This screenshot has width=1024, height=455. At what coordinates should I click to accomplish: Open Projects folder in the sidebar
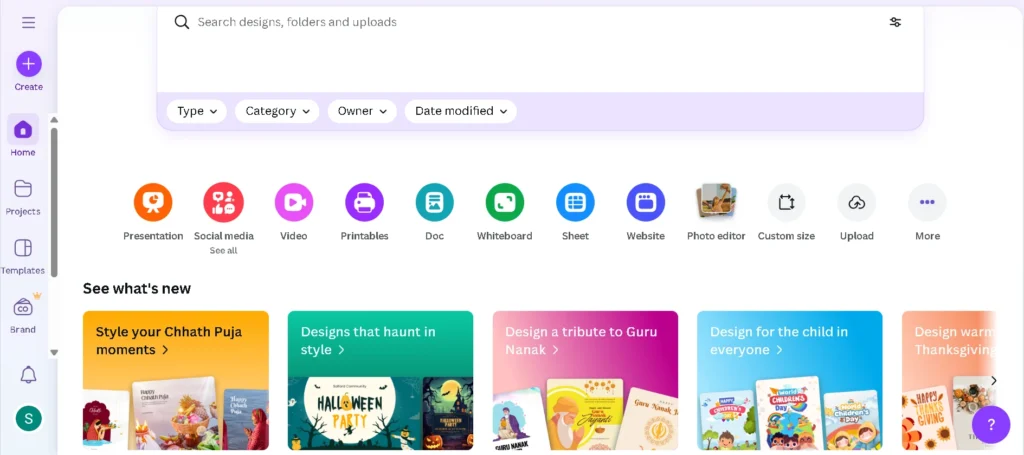pyautogui.click(x=23, y=196)
